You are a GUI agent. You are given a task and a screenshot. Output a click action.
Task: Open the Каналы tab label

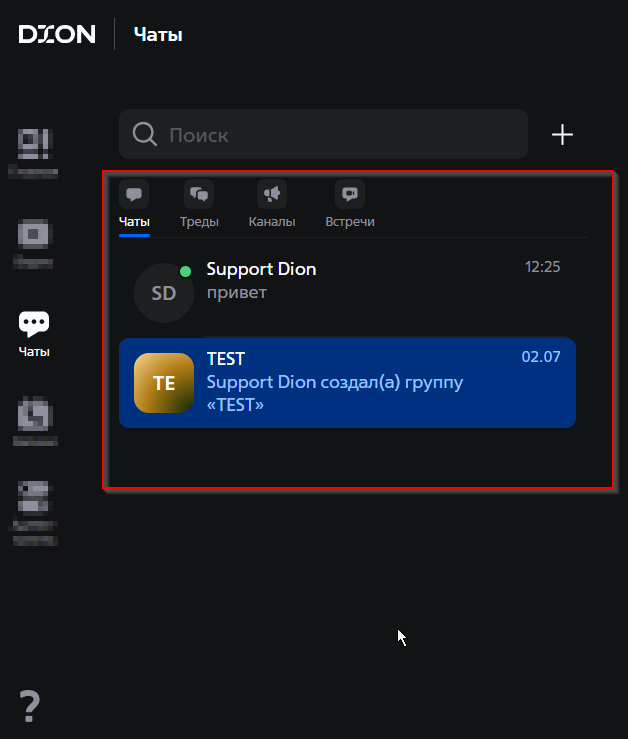(271, 222)
